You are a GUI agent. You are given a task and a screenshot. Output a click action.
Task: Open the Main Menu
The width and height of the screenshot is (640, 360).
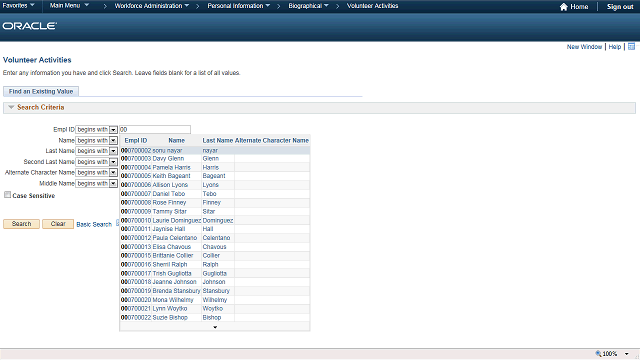69,6
